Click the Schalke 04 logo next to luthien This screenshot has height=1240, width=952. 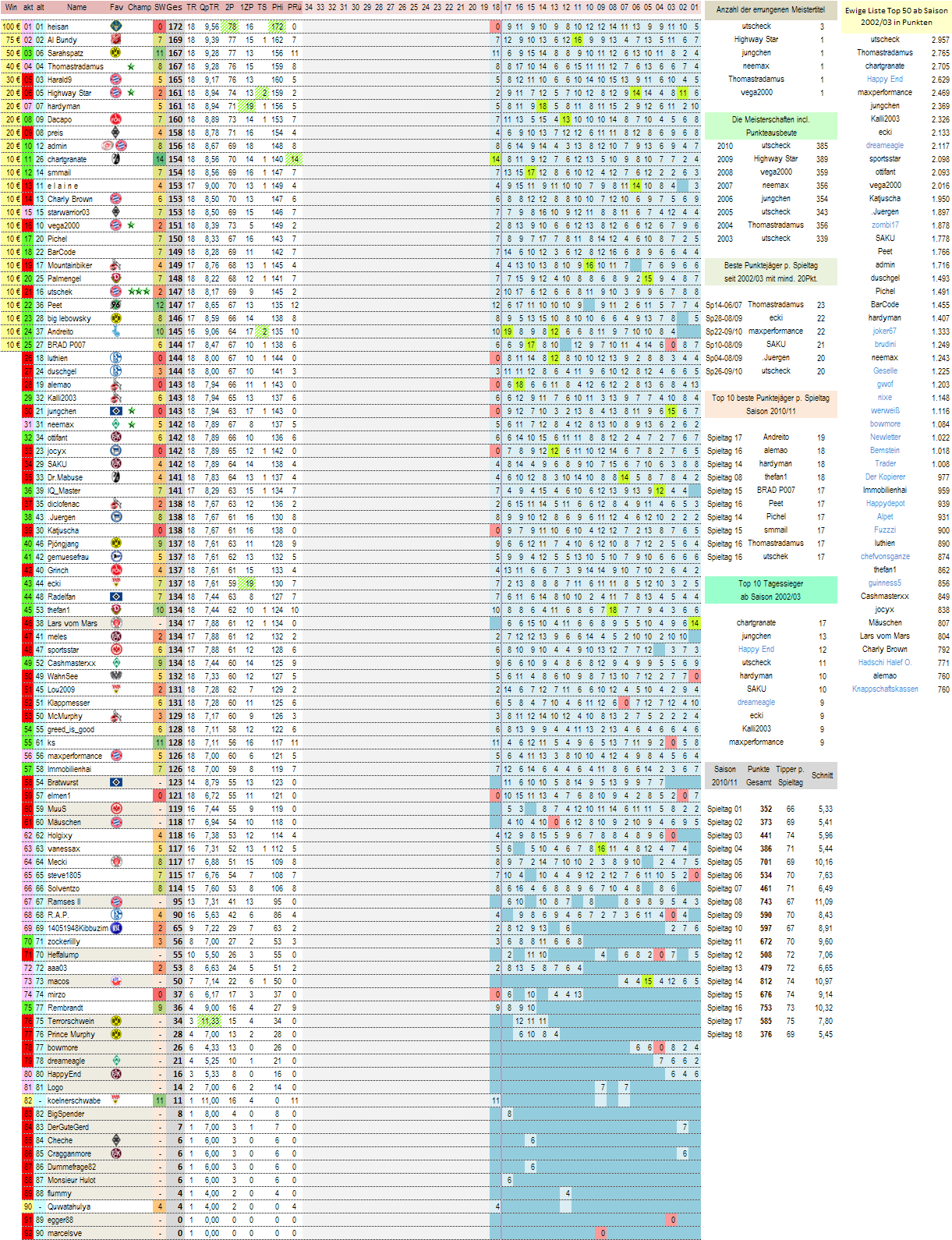coord(115,358)
